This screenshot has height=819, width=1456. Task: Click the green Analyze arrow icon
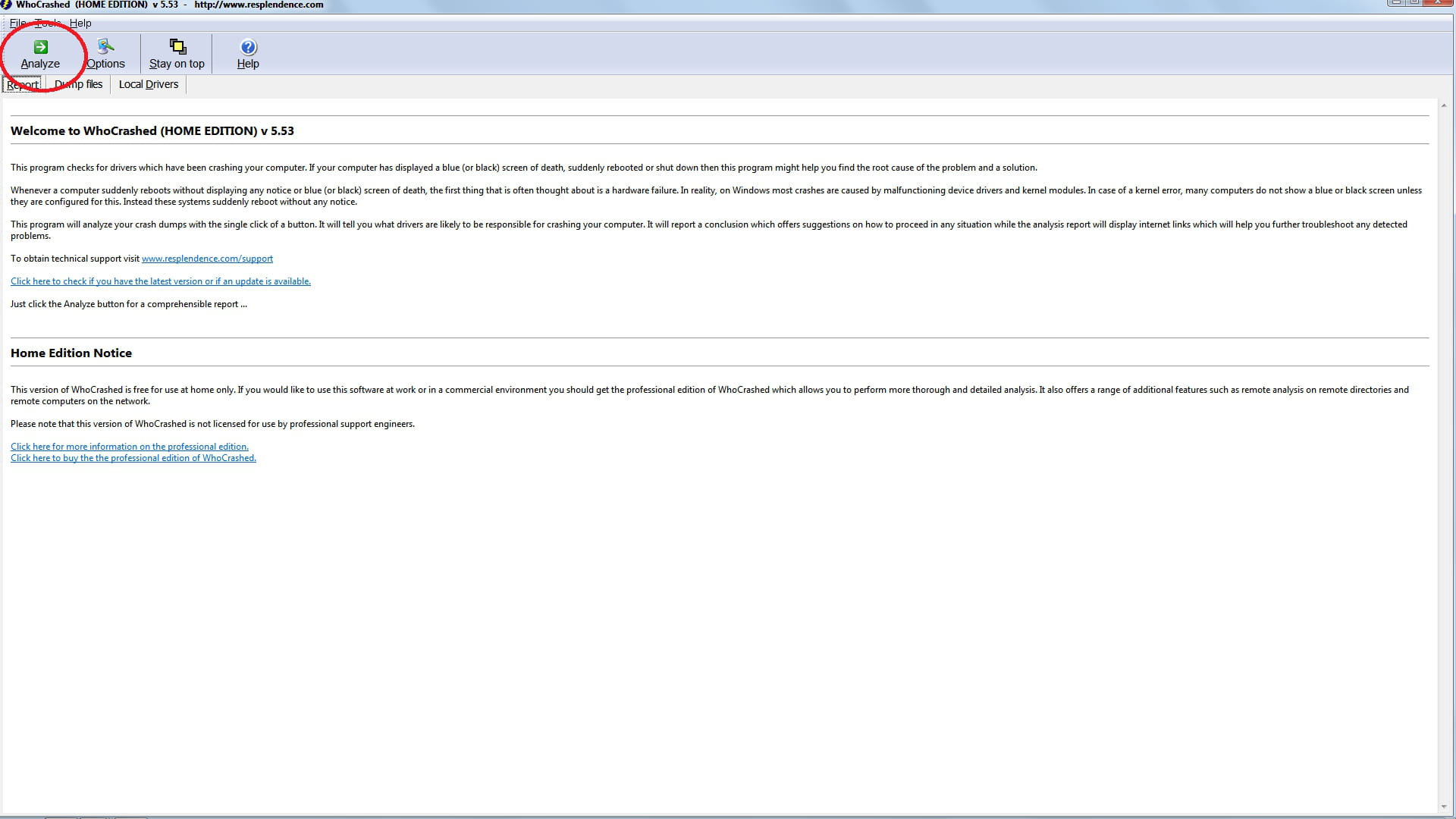[x=41, y=47]
